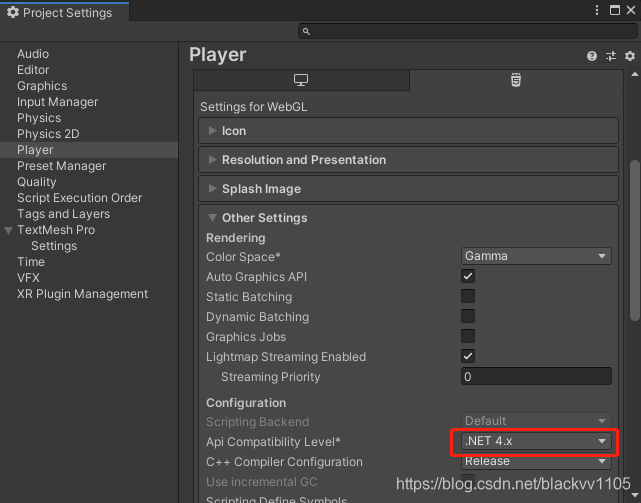Viewport: 641px width, 503px height.
Task: Open the Player settings gear menu
Action: tap(630, 56)
